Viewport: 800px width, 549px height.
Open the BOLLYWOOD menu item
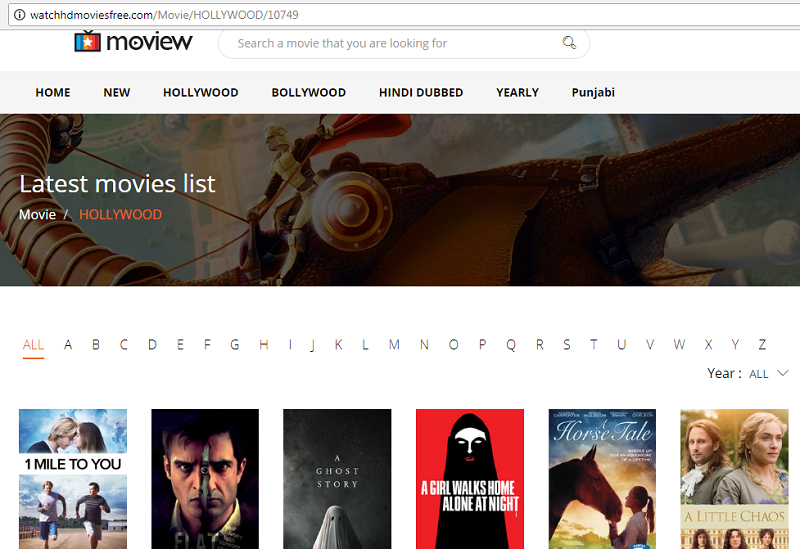(x=309, y=92)
